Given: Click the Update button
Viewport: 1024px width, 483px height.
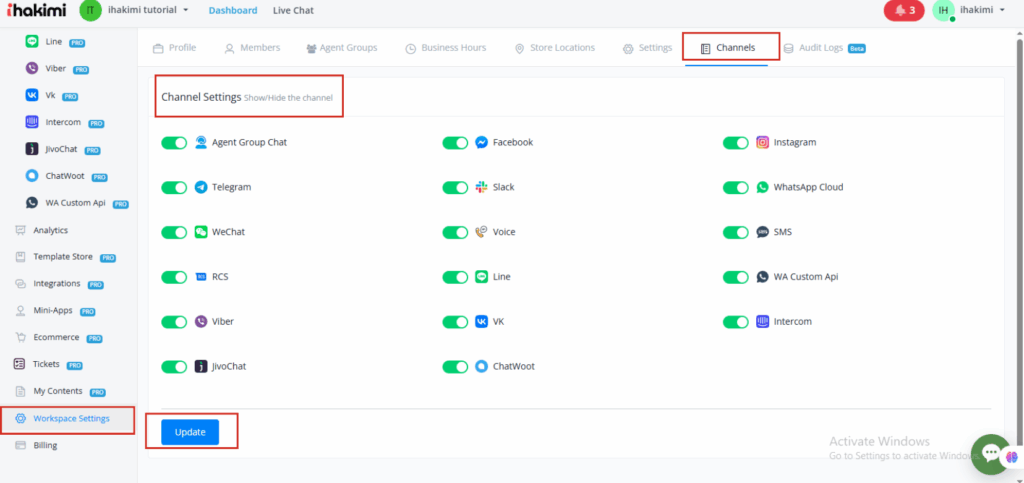Looking at the screenshot, I should [x=190, y=432].
